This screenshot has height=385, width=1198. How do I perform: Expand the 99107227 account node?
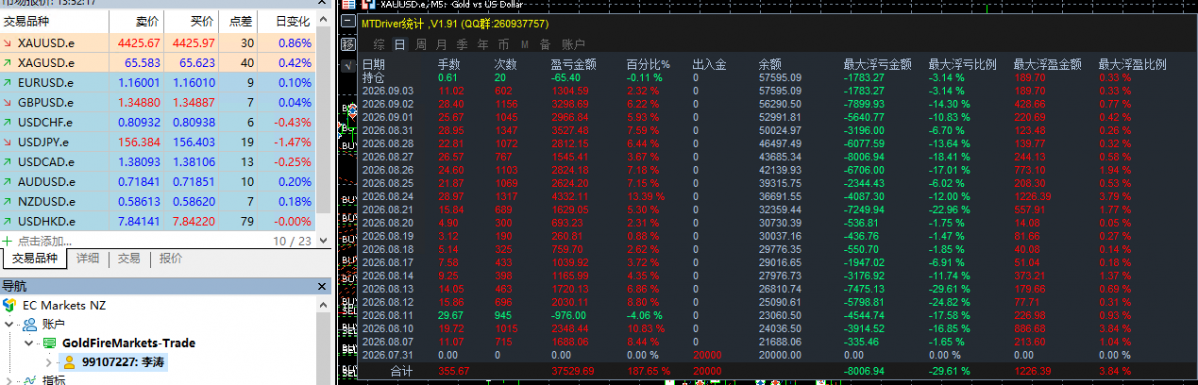click(x=50, y=362)
